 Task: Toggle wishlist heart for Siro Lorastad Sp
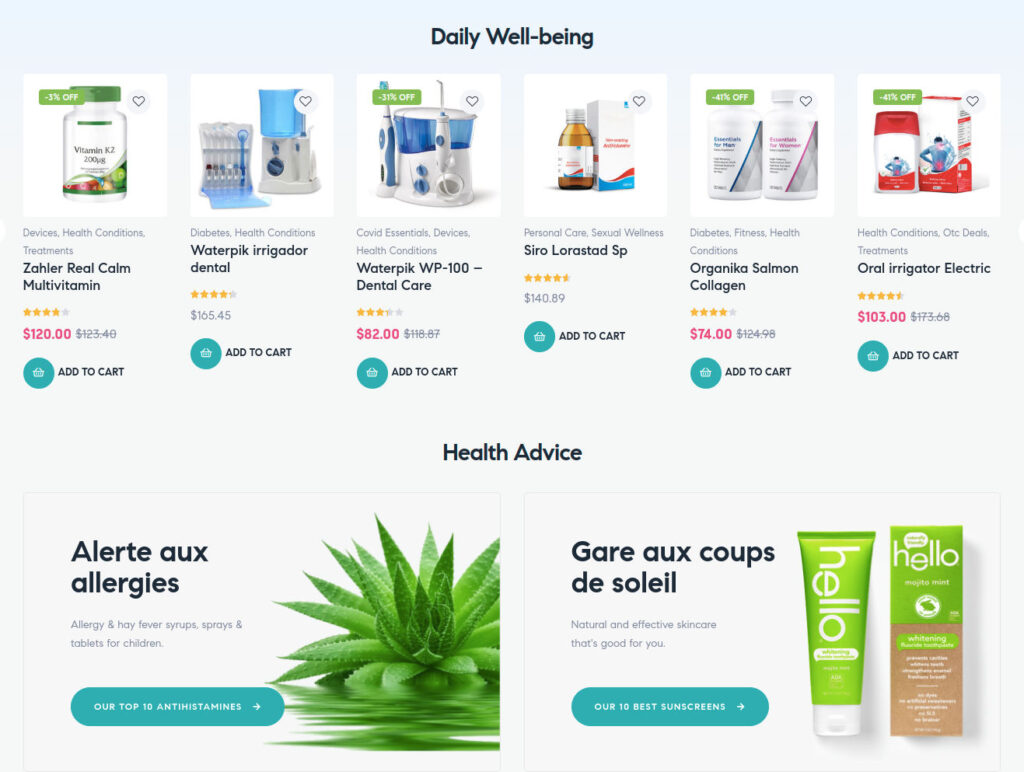tap(639, 101)
